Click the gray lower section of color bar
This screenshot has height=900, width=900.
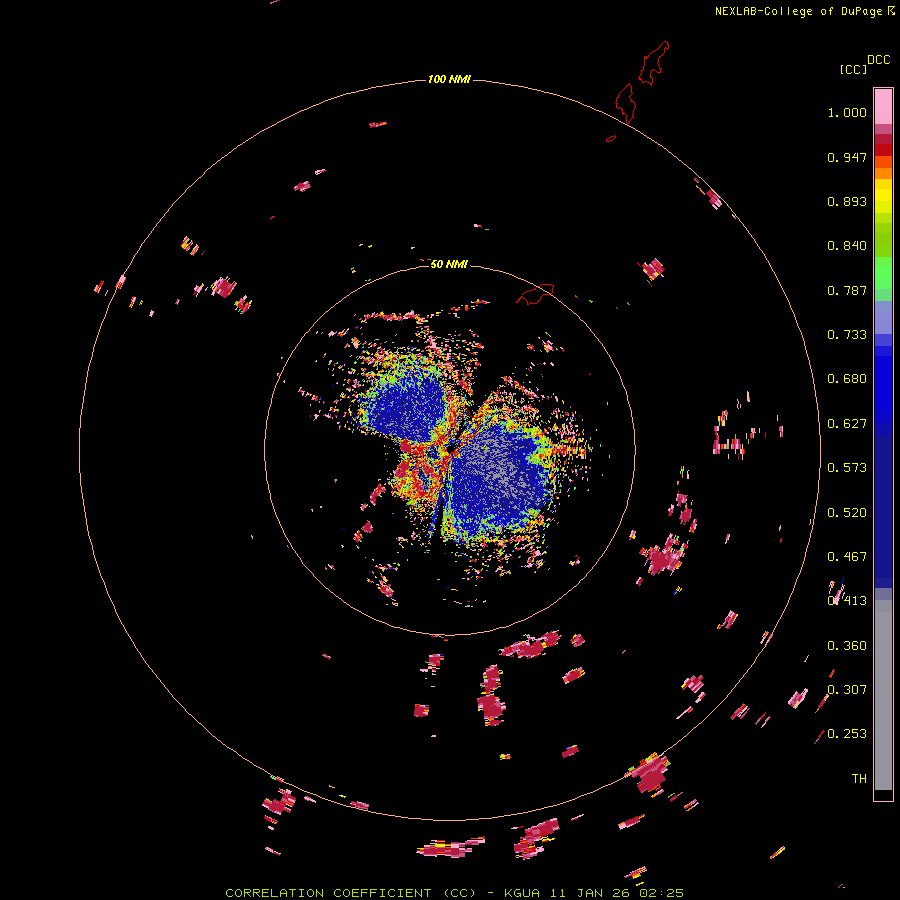pyautogui.click(x=883, y=695)
